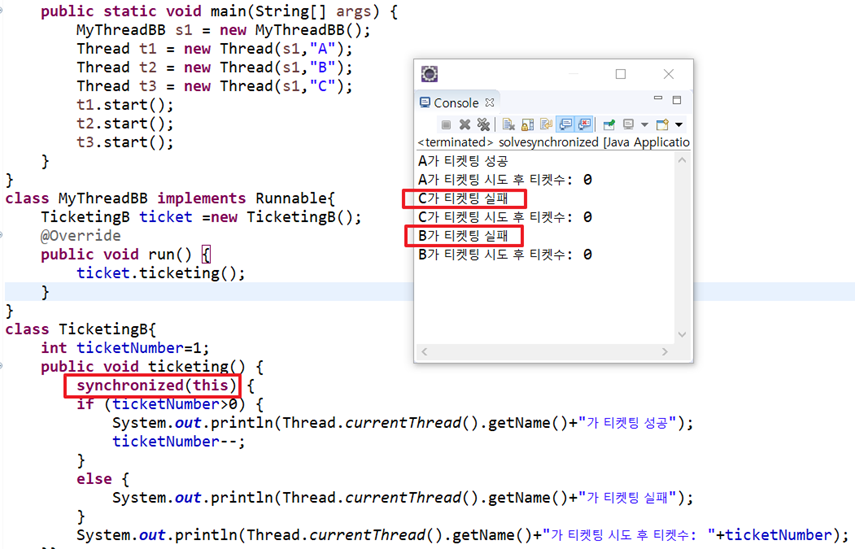
Task: Click the 'int ticketNumber=1;' code line
Action: point(125,348)
